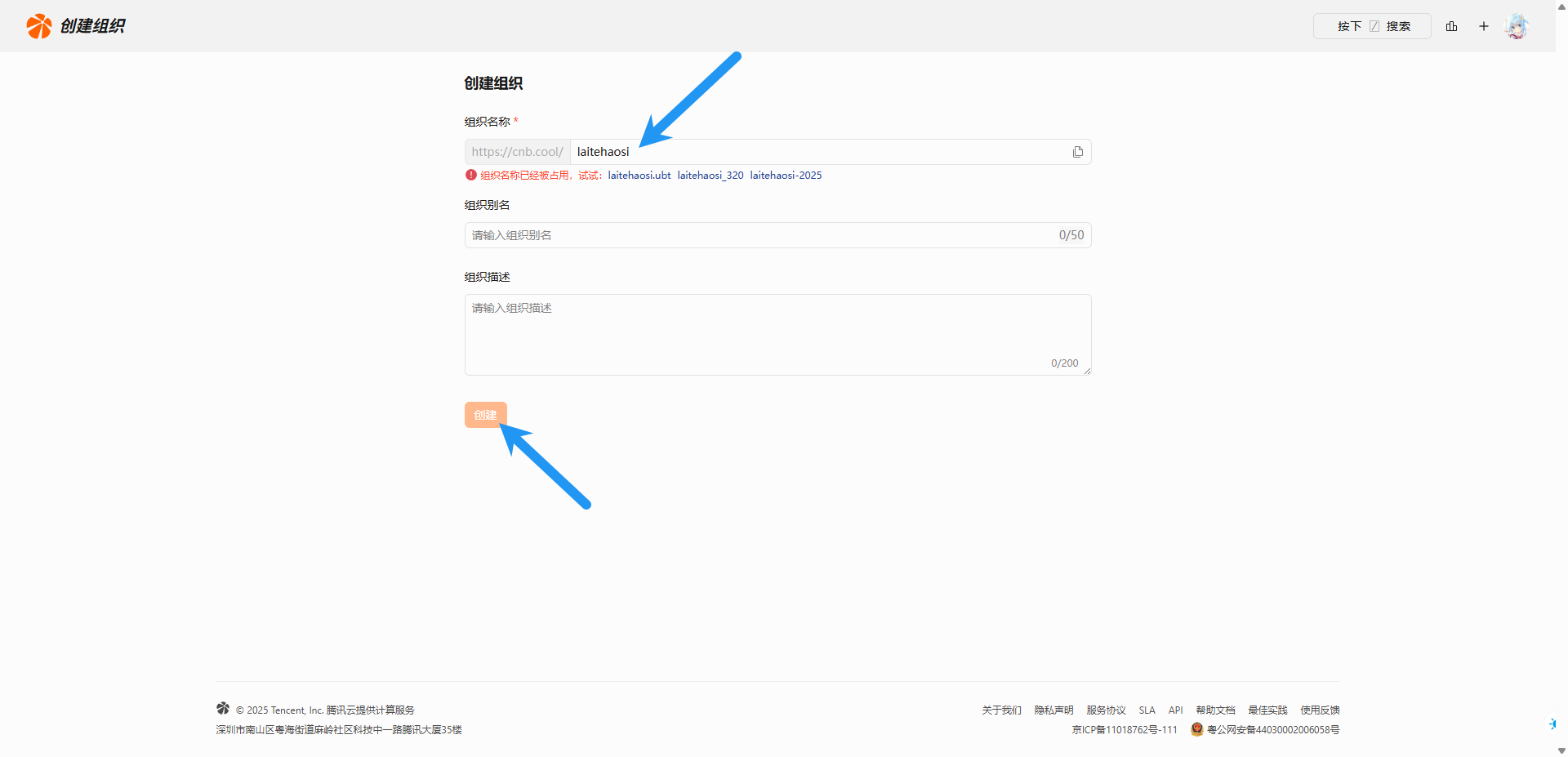Screen dimensions: 1568x757
Task: Focus the 组织别名 alias input field
Action: click(x=759, y=235)
